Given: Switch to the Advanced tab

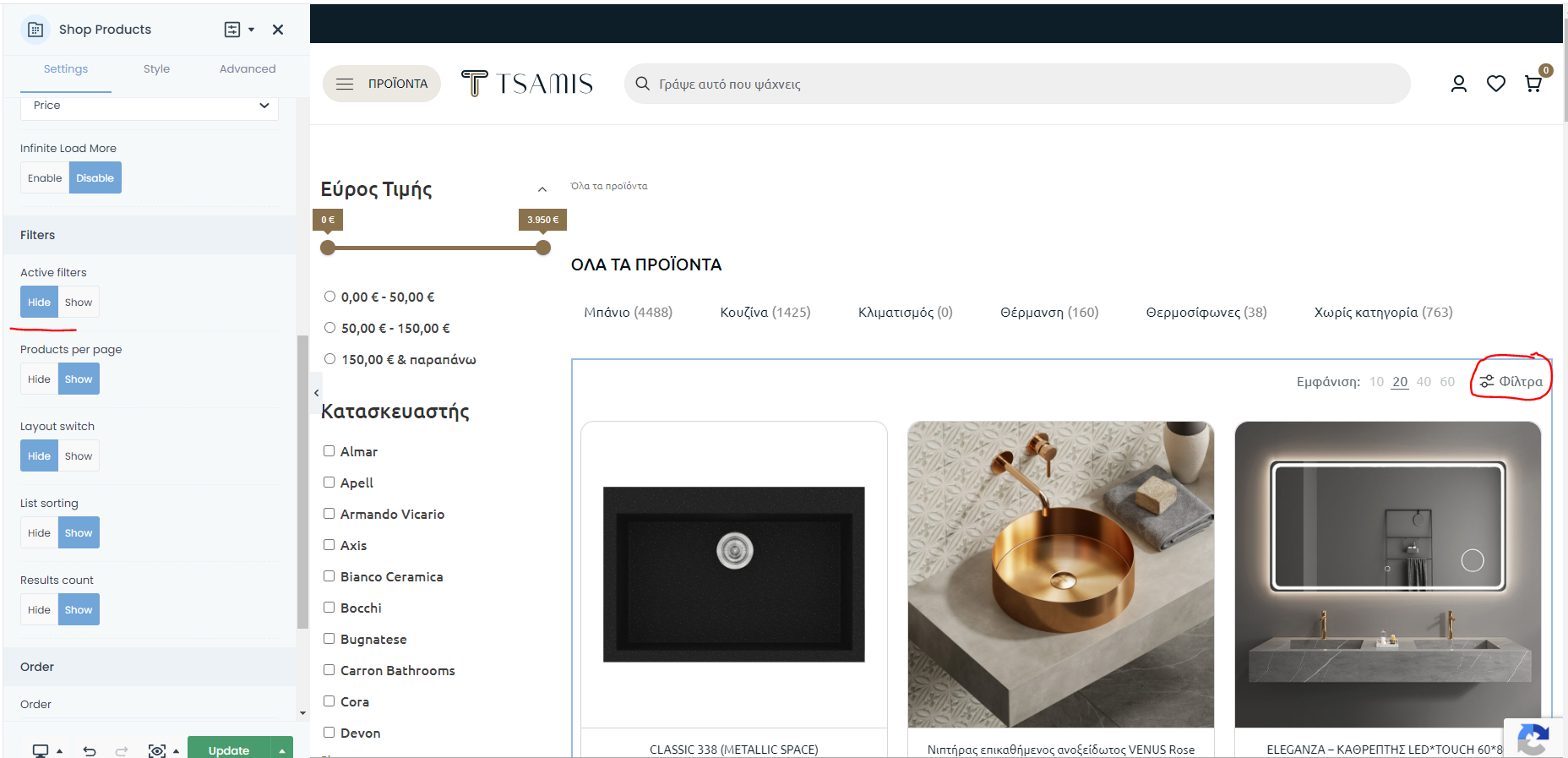Looking at the screenshot, I should click(x=247, y=69).
